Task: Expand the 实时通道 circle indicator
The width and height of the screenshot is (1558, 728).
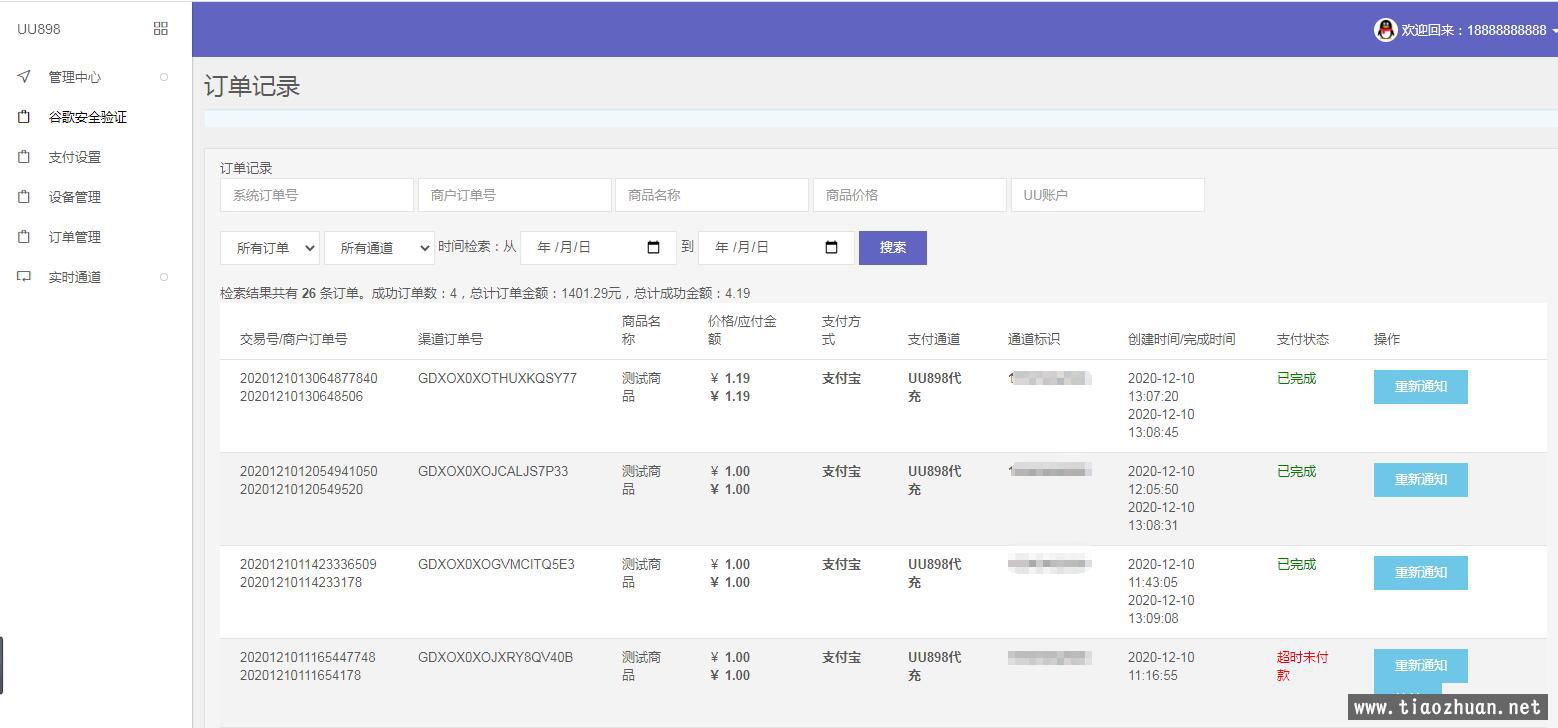Action: click(164, 277)
